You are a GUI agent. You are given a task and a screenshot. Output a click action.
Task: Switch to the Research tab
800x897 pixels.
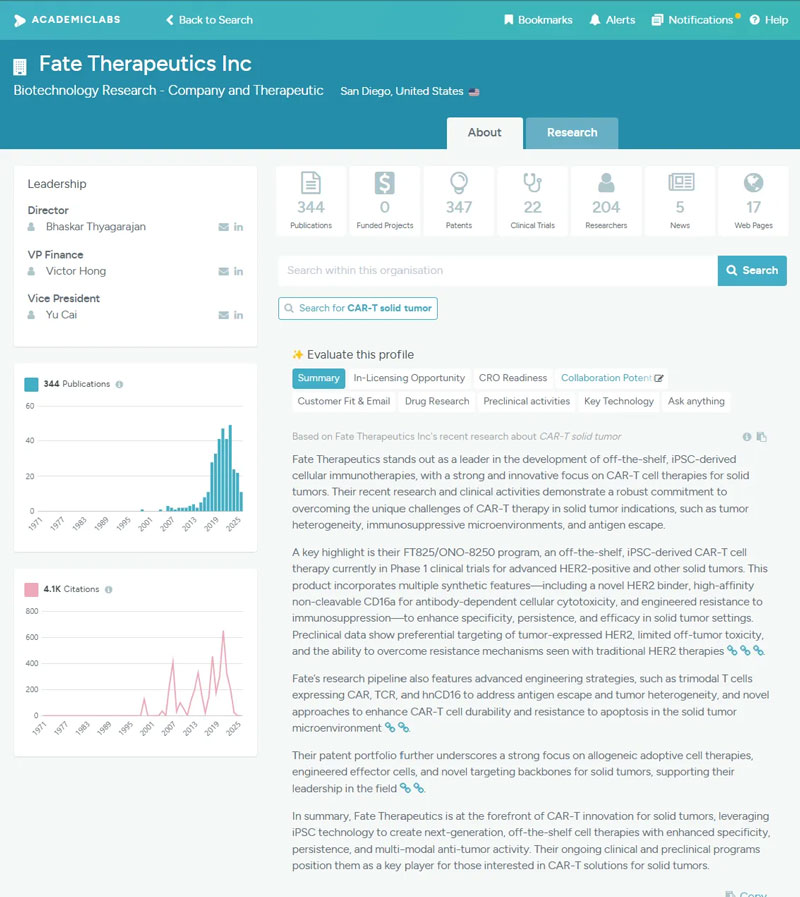(572, 133)
